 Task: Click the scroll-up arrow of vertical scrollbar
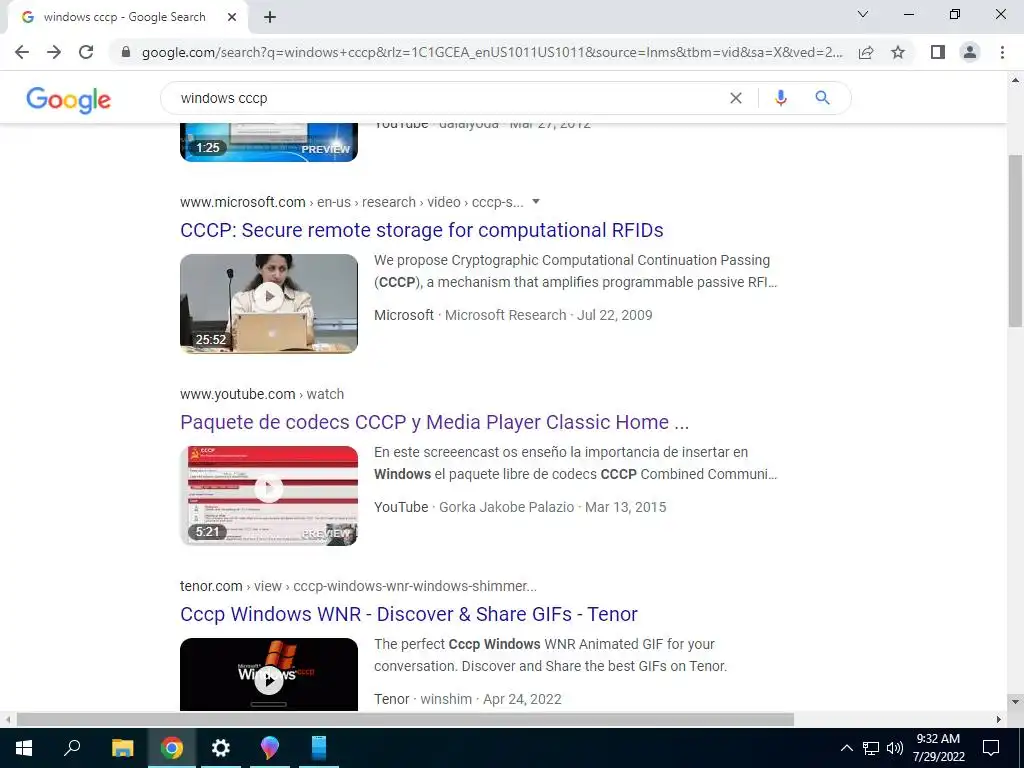[1015, 80]
